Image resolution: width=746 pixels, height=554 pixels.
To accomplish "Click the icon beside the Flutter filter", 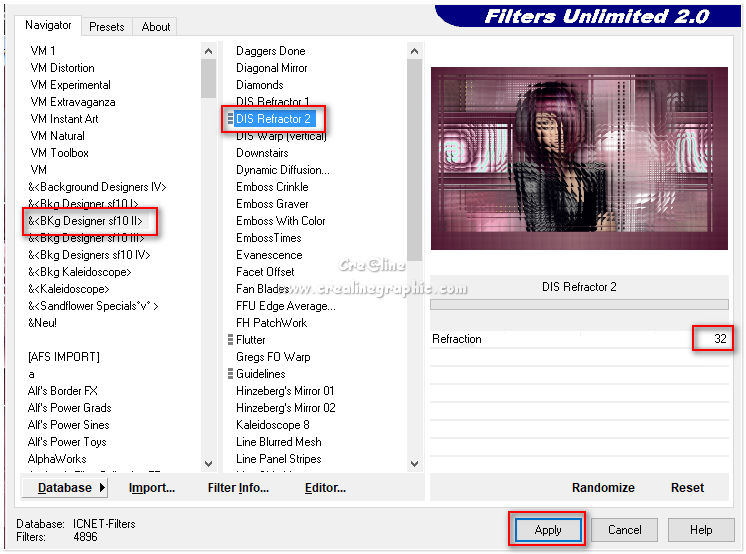I will (231, 340).
